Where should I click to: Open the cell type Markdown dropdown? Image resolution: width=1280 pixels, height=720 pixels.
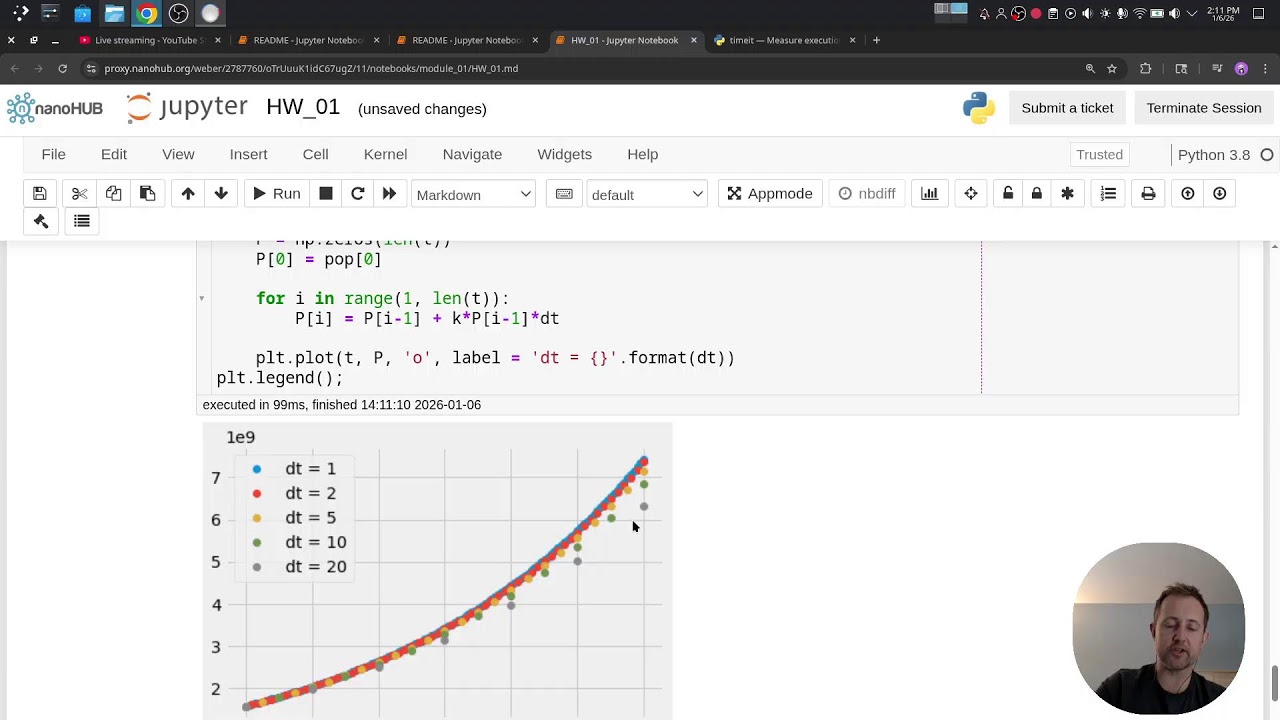pos(473,194)
